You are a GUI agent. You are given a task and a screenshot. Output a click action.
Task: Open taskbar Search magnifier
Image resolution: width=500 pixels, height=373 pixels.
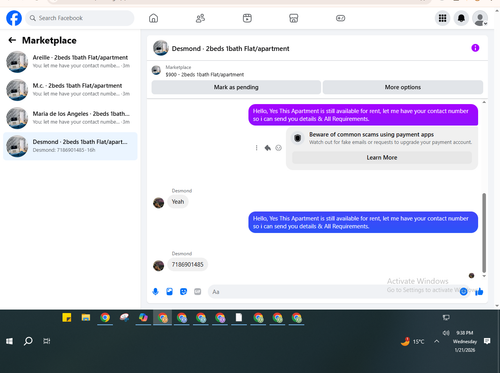28,341
